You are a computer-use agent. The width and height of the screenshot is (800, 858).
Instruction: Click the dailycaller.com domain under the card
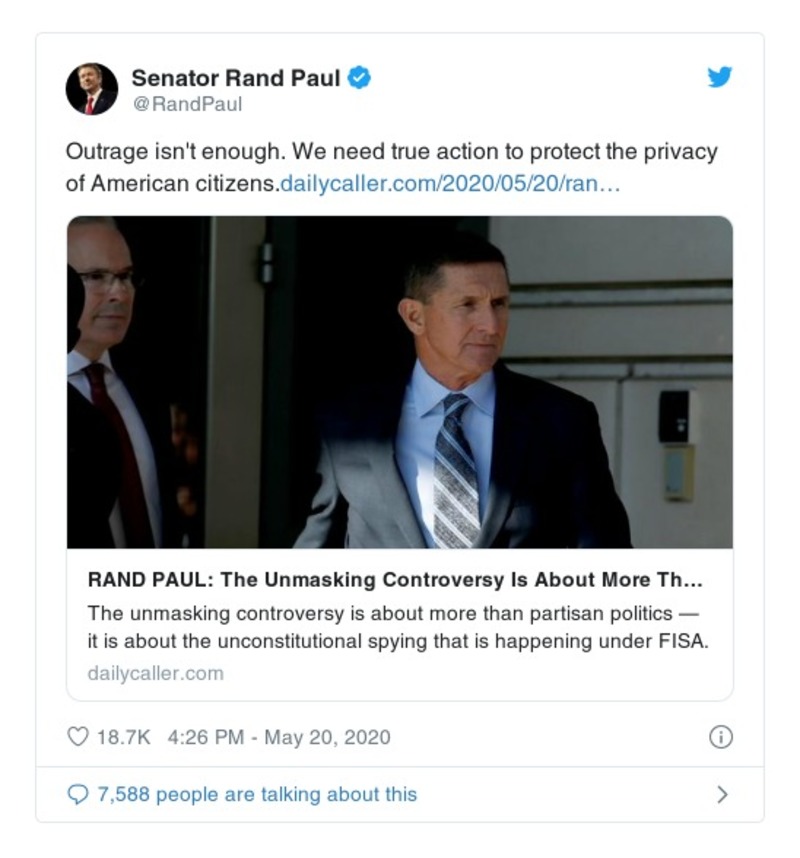click(x=155, y=672)
